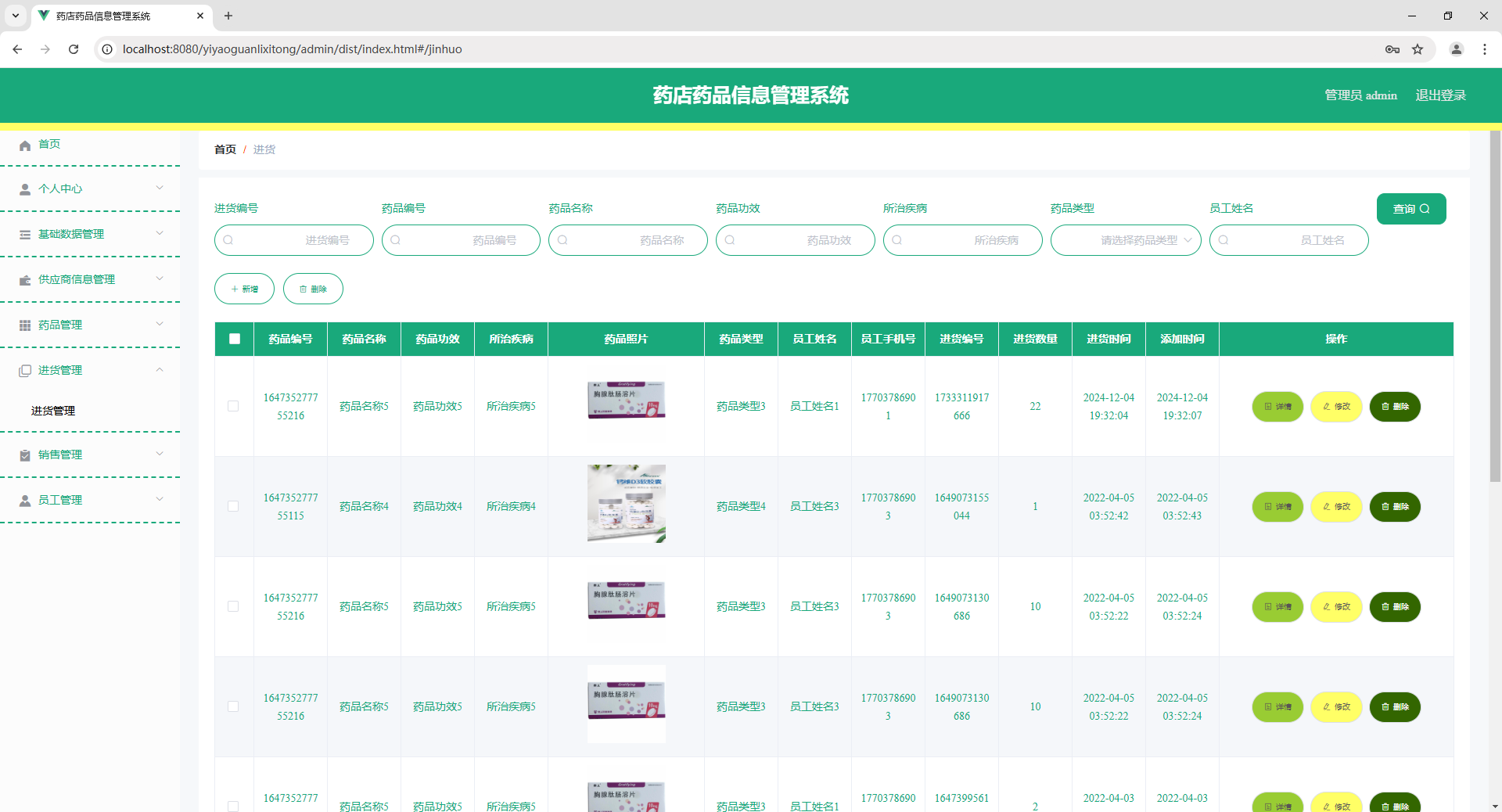Click 修改 for 进货编号 1649073155044
This screenshot has width=1502, height=812.
(x=1336, y=507)
